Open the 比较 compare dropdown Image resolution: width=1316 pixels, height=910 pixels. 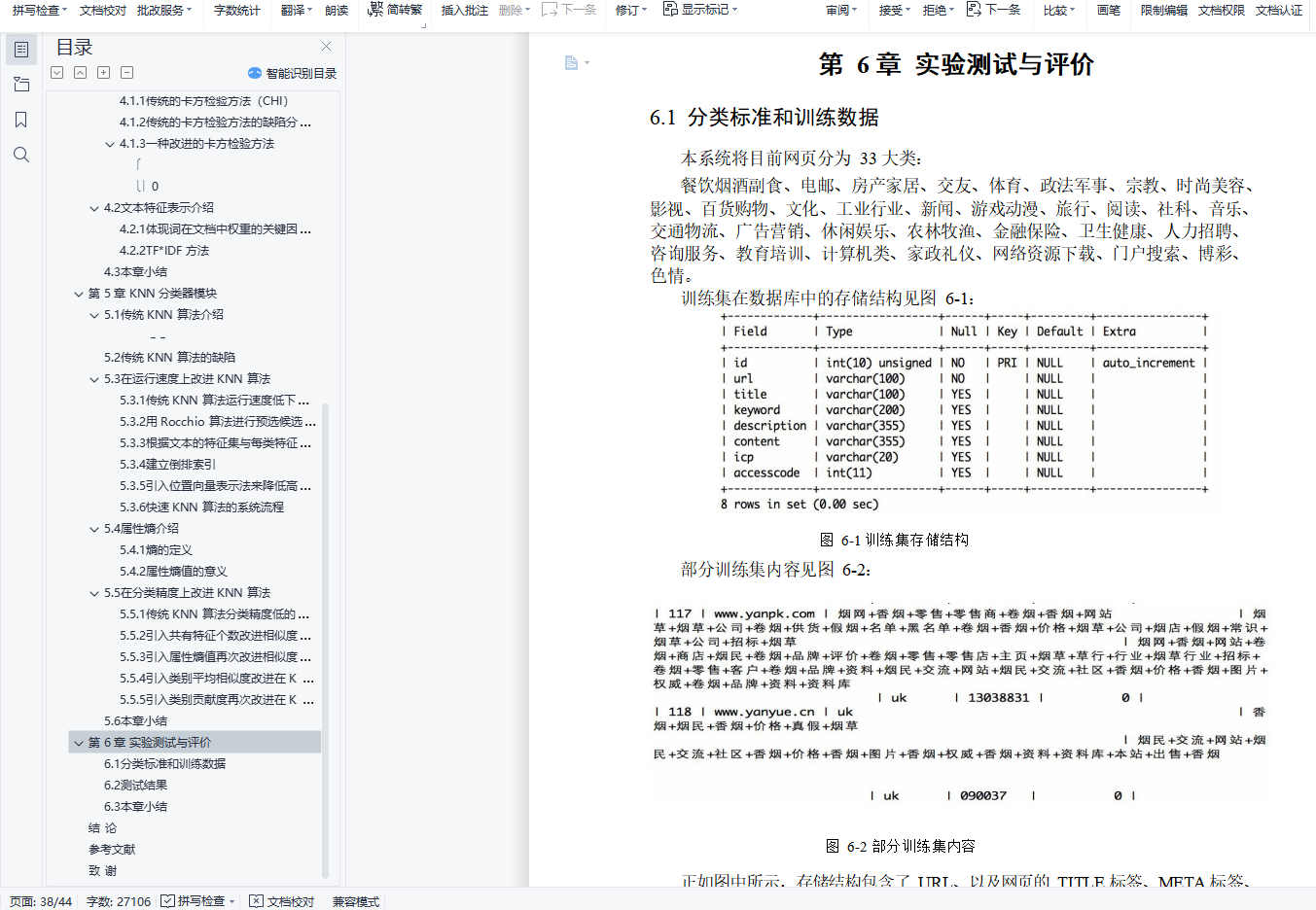[1059, 10]
